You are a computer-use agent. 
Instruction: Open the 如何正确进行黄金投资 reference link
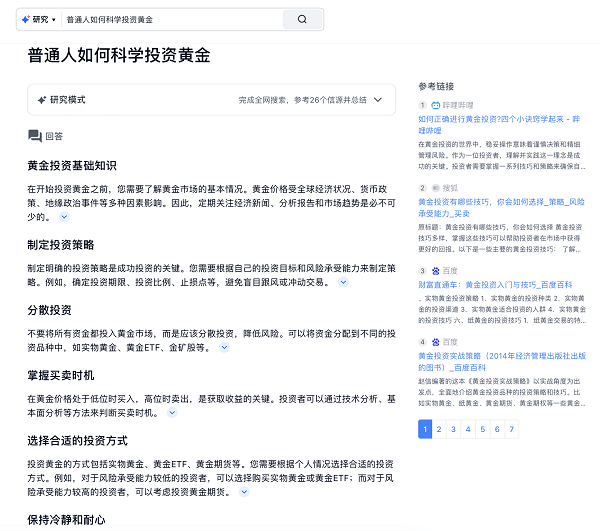500,124
